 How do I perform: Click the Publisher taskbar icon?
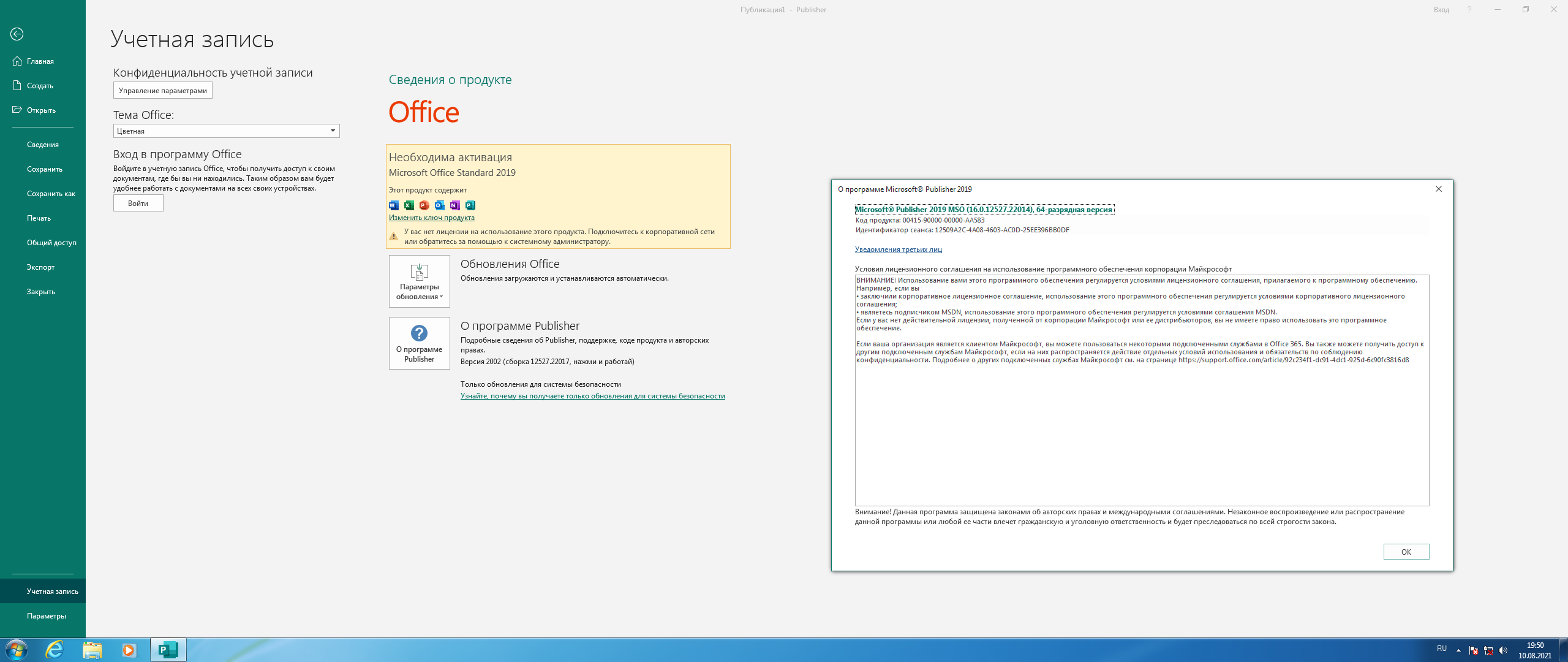pos(168,650)
